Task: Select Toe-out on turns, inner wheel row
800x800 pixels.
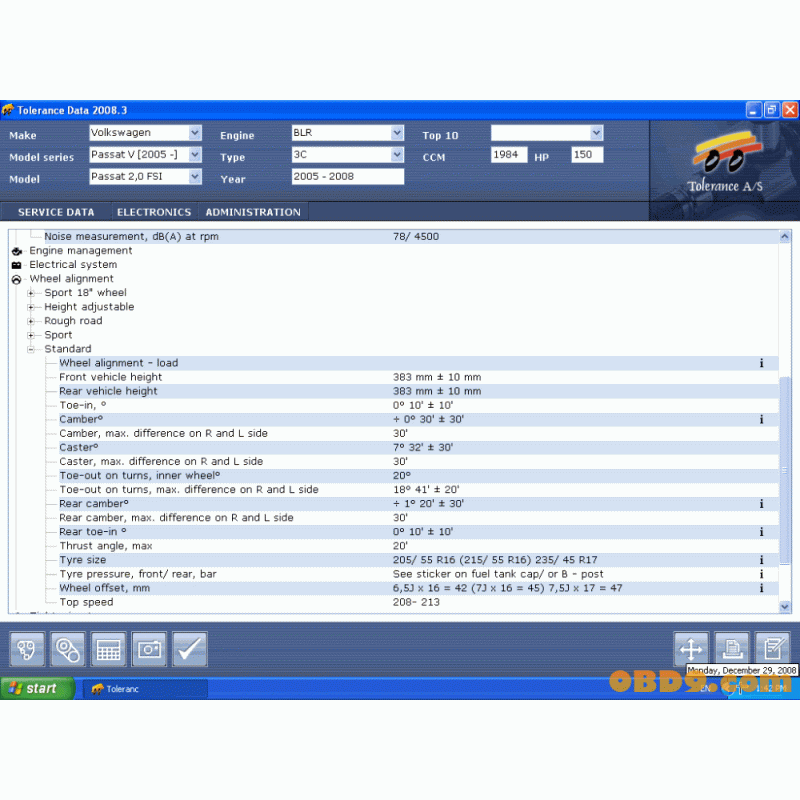Action: (418, 476)
